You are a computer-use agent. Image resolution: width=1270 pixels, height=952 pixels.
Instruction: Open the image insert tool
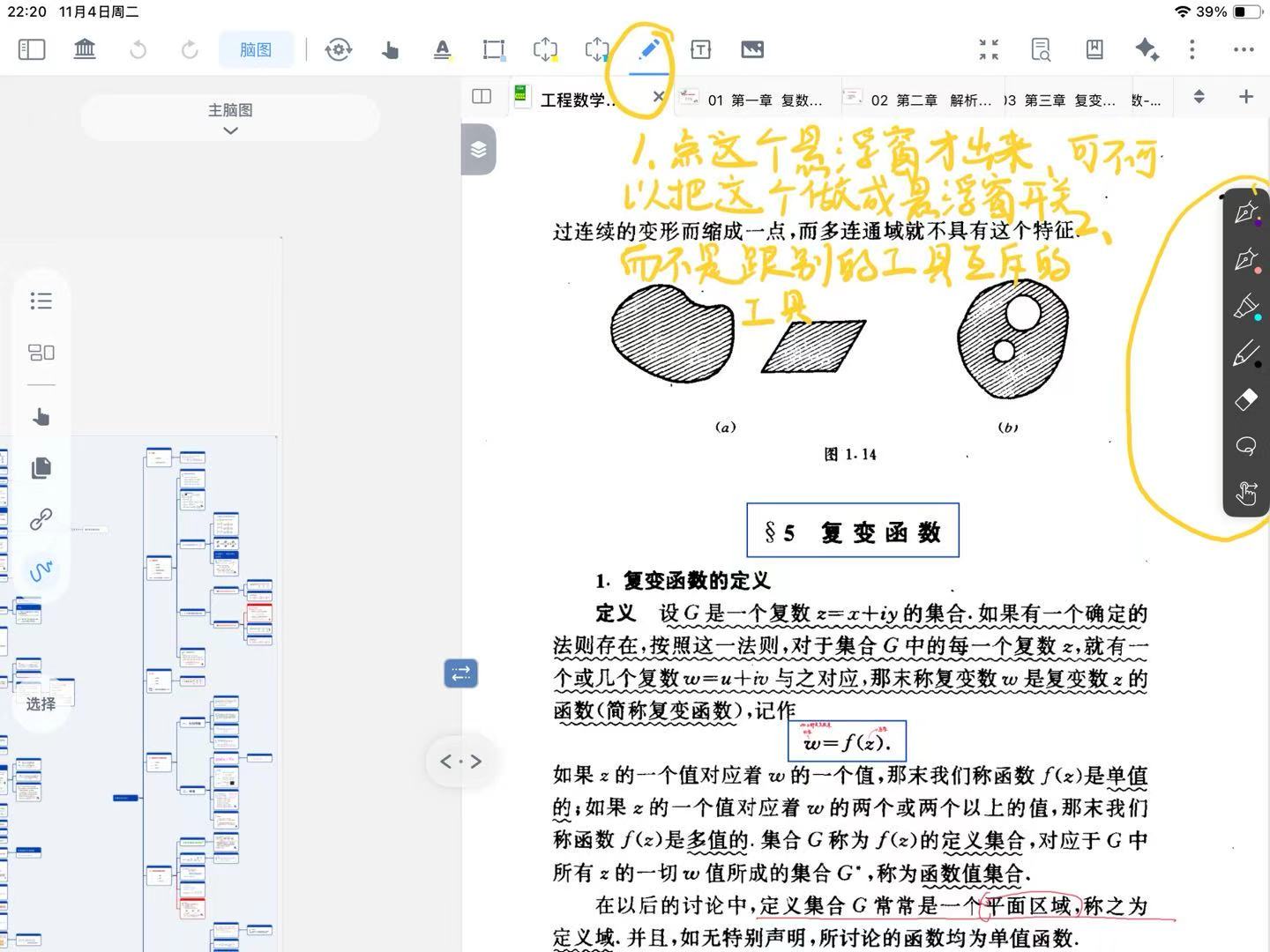(752, 49)
